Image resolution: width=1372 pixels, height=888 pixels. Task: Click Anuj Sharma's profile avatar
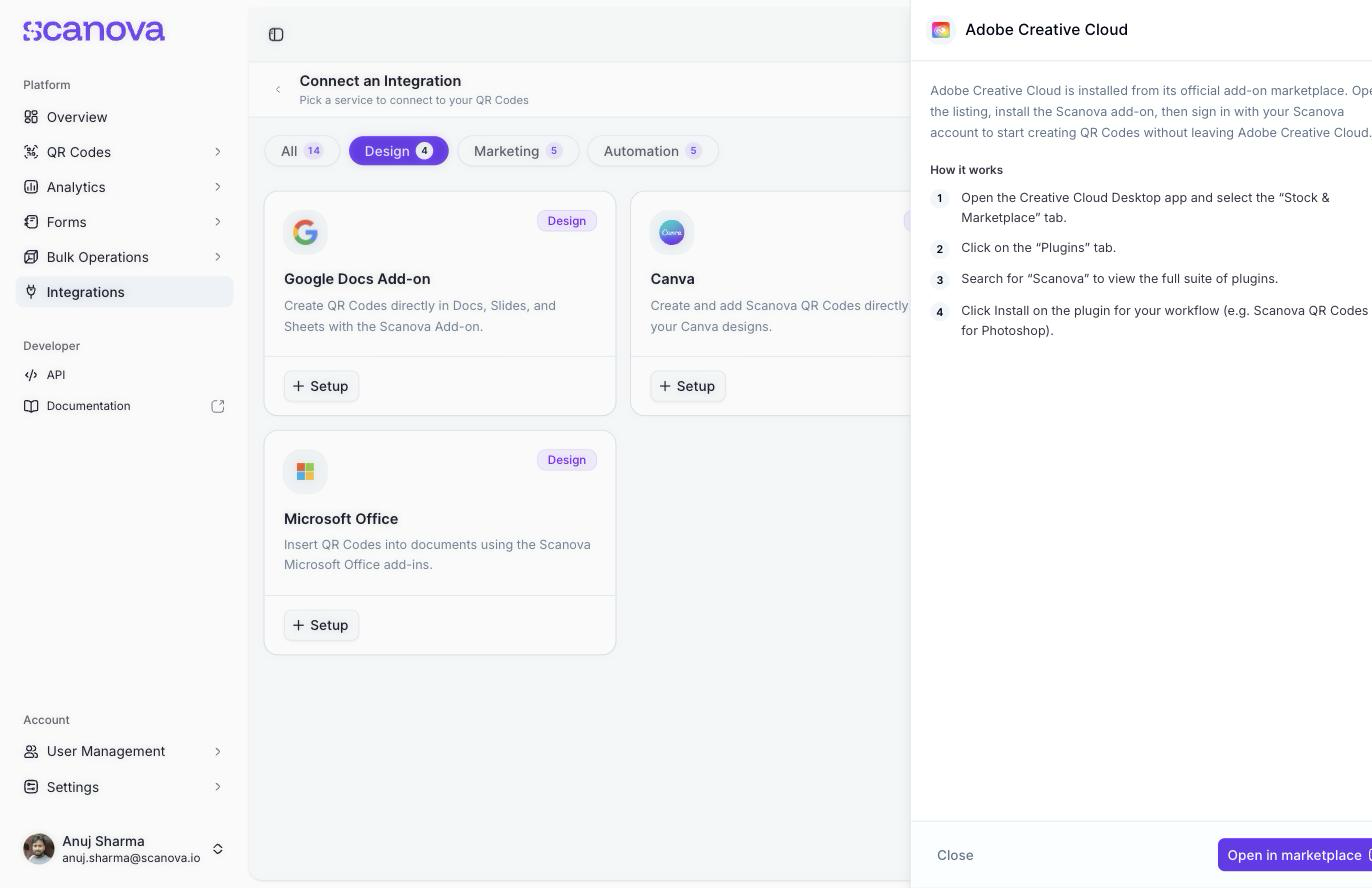tap(39, 849)
